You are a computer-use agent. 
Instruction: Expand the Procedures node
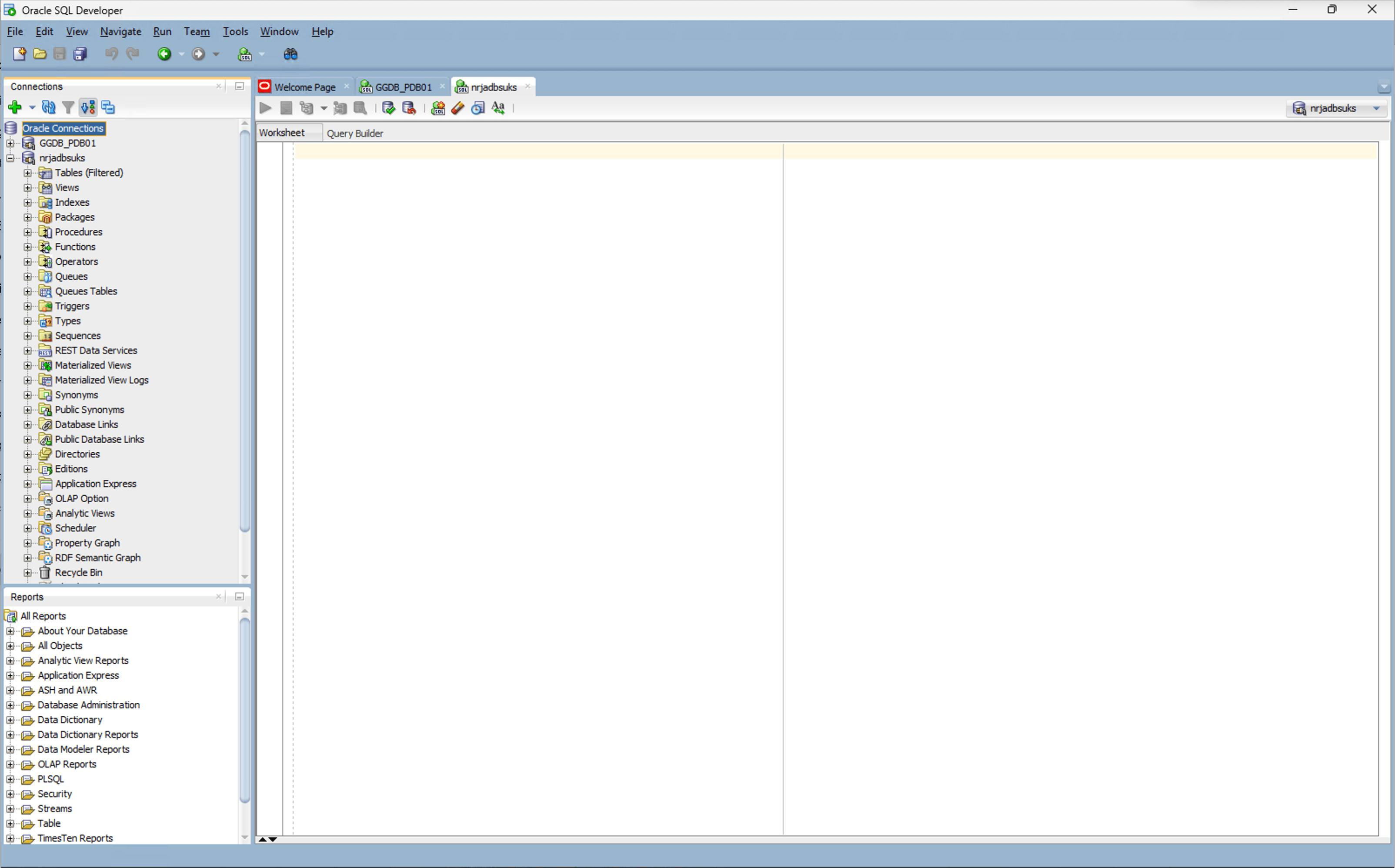pos(28,232)
